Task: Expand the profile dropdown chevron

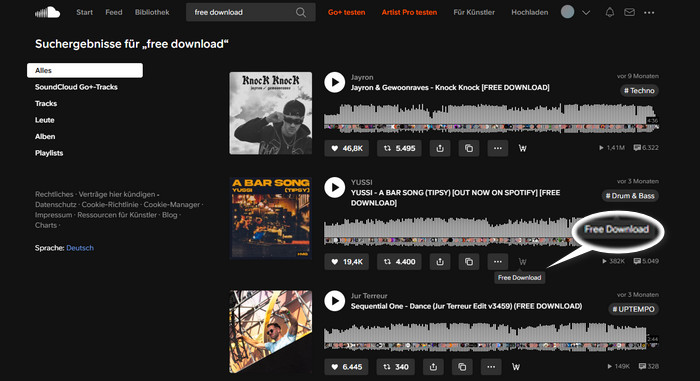Action: tap(586, 13)
